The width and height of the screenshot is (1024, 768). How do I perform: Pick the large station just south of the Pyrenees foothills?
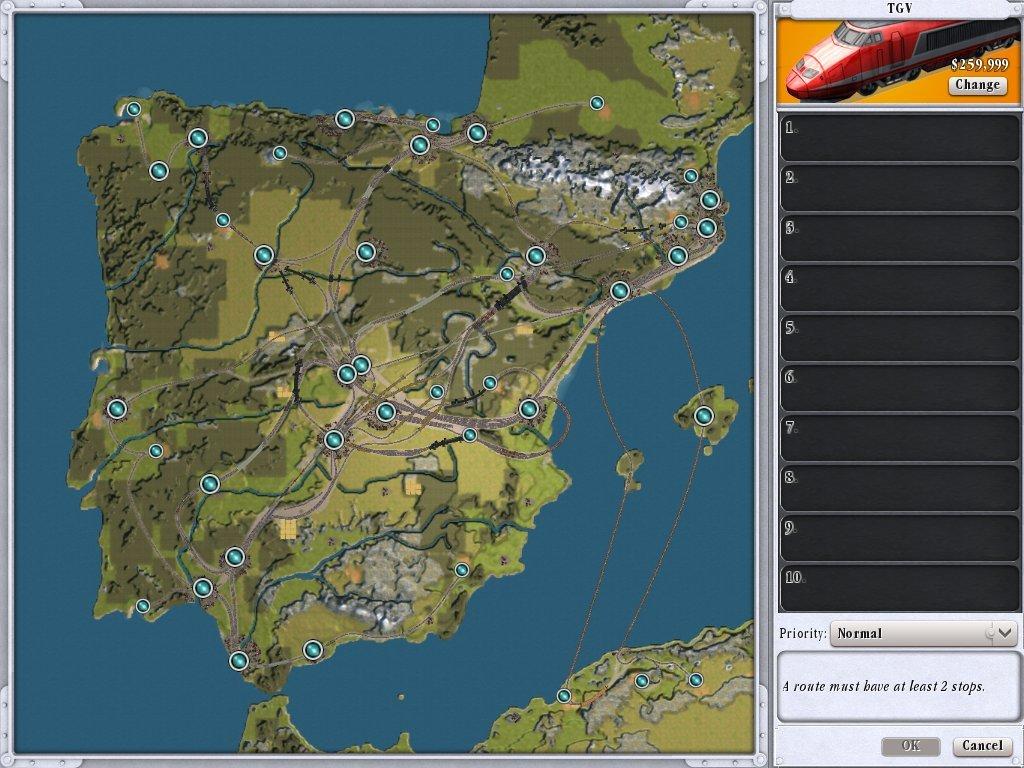point(536,256)
